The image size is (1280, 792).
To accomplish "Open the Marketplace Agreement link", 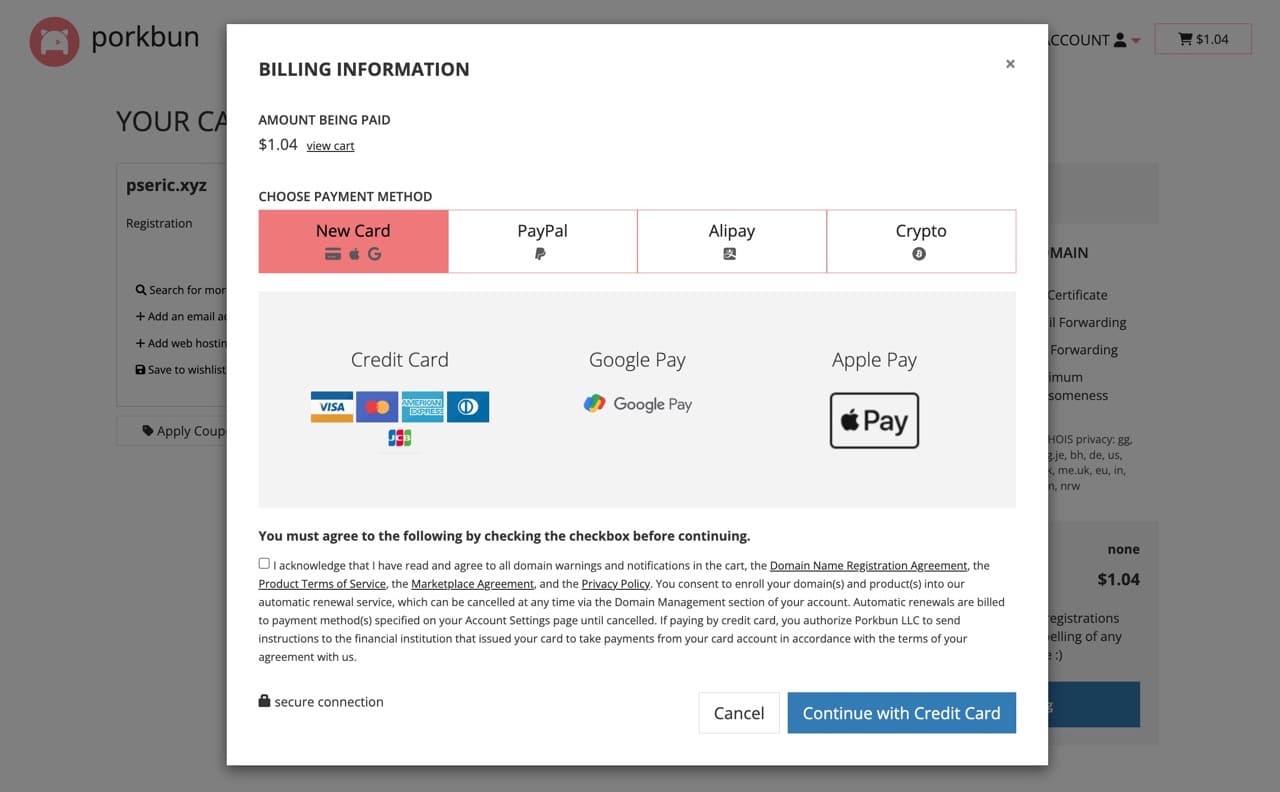I will pos(472,584).
